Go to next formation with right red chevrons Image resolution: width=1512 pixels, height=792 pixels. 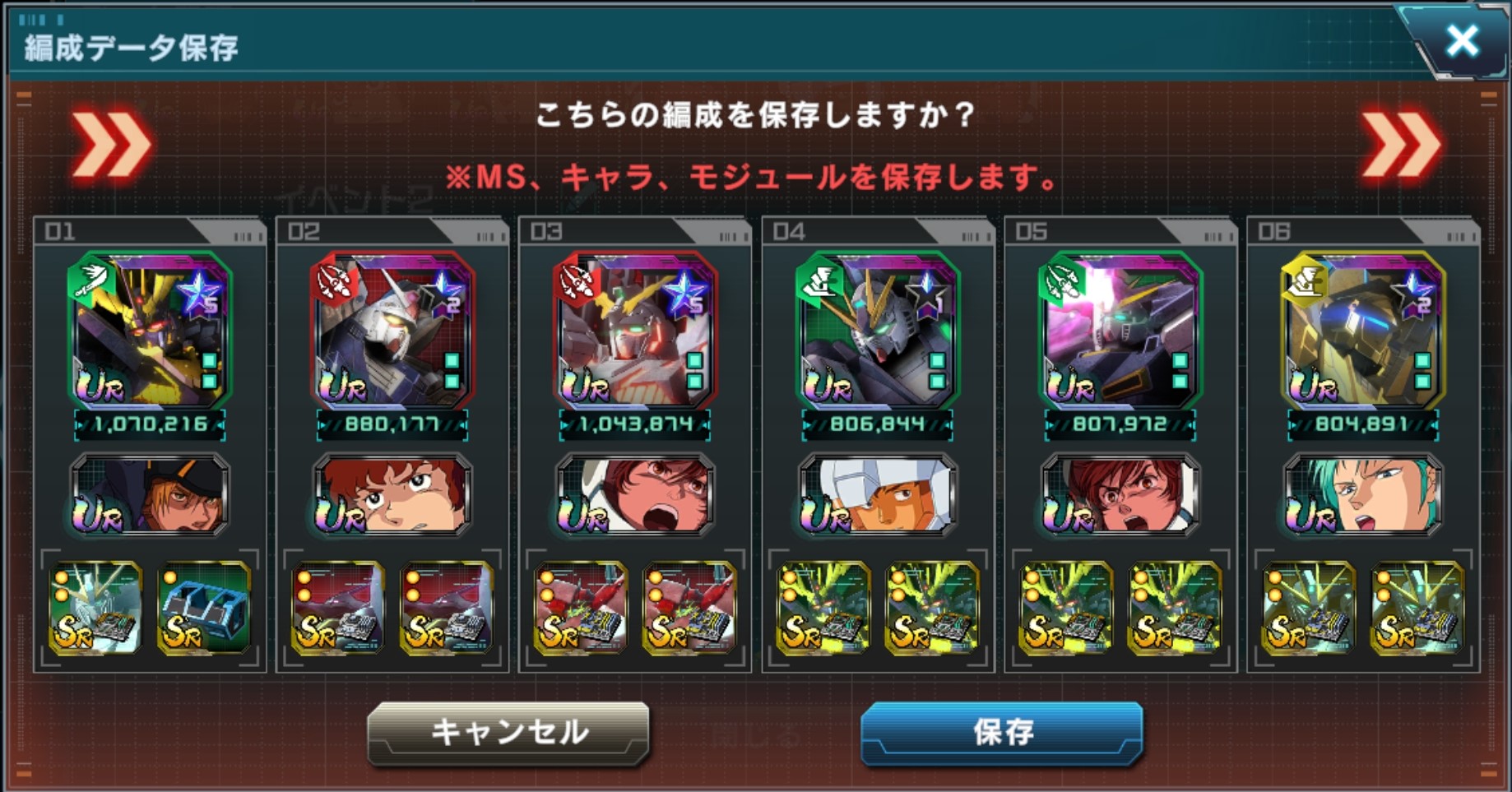1400,145
